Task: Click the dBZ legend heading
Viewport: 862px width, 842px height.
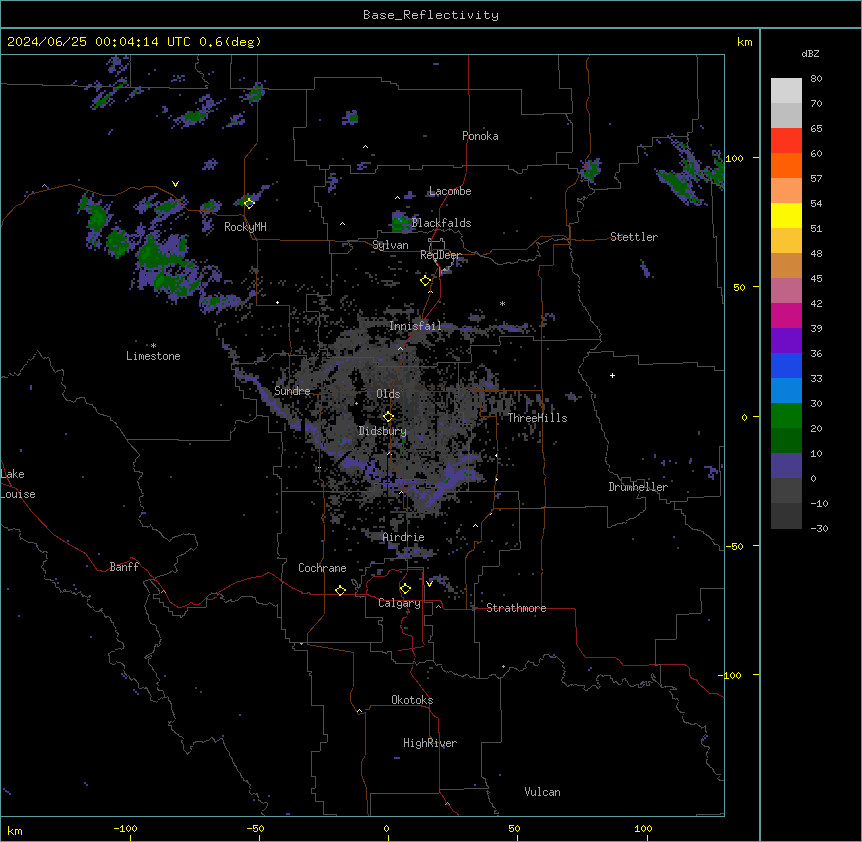Action: pos(810,53)
